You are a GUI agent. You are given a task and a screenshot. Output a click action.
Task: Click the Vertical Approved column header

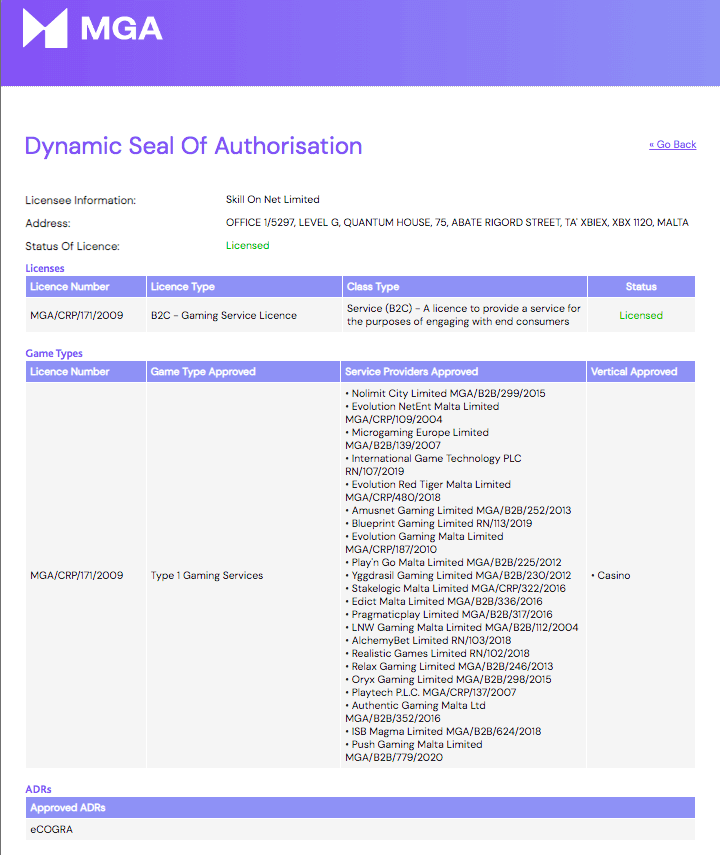coord(634,372)
